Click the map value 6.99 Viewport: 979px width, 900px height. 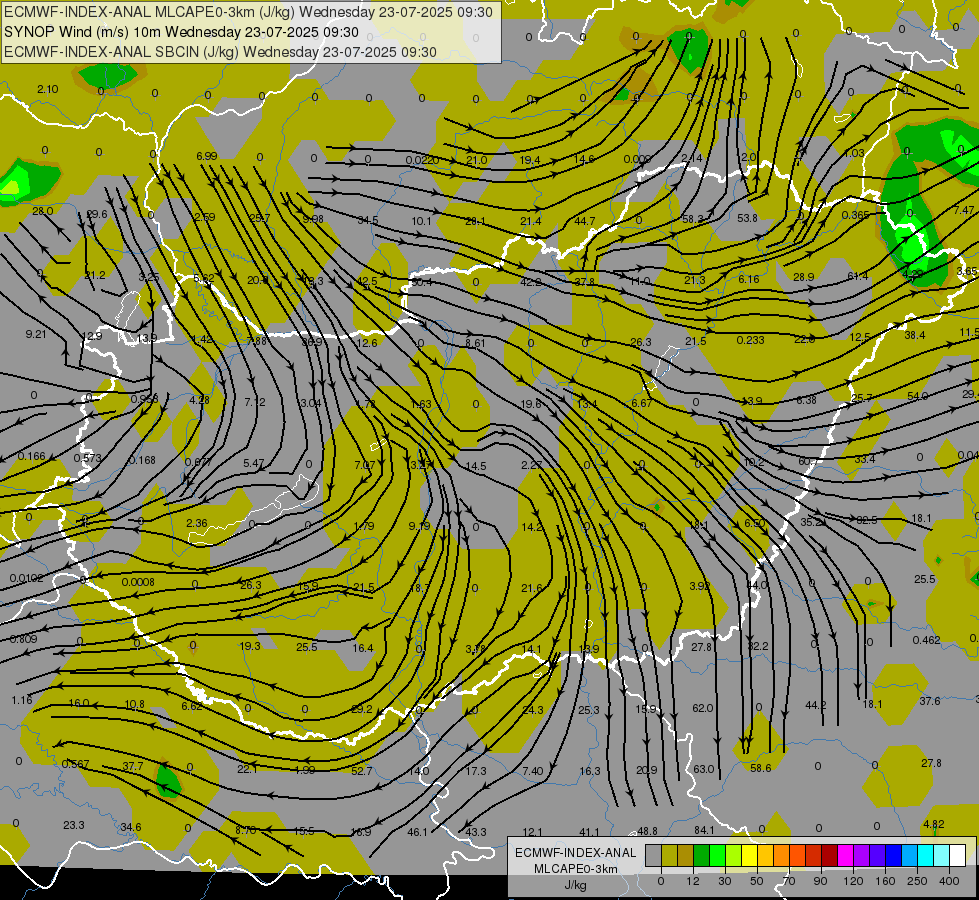click(x=207, y=156)
